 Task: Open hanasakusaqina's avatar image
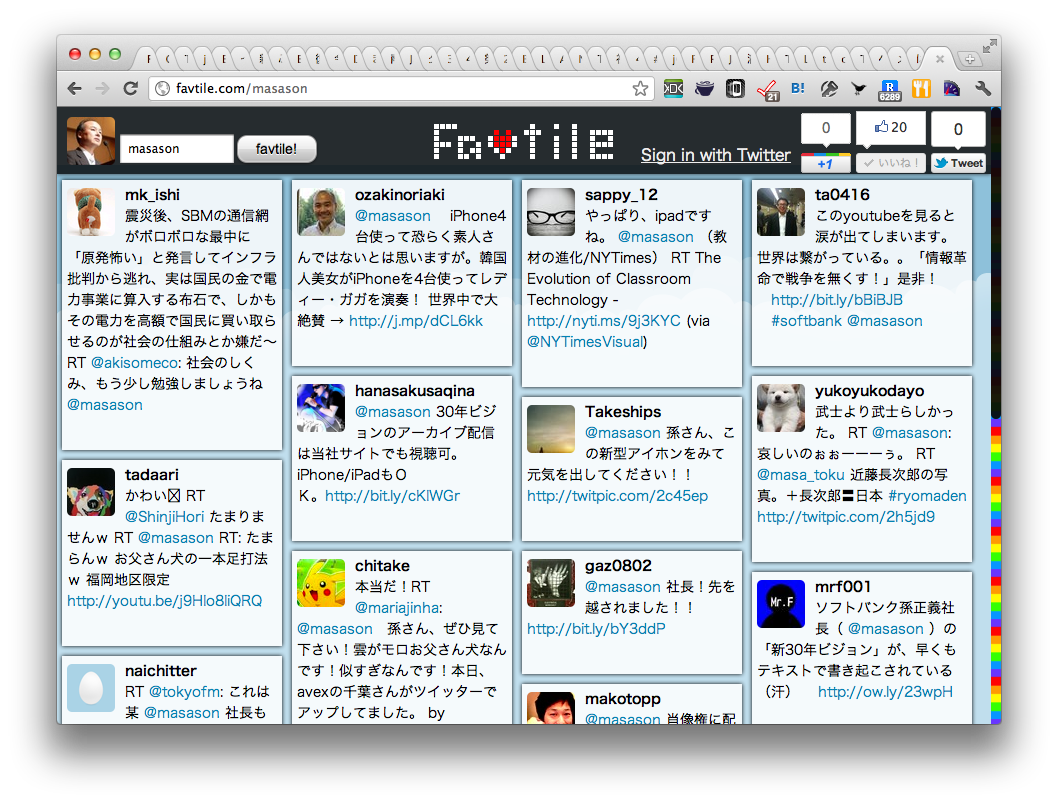tap(321, 408)
